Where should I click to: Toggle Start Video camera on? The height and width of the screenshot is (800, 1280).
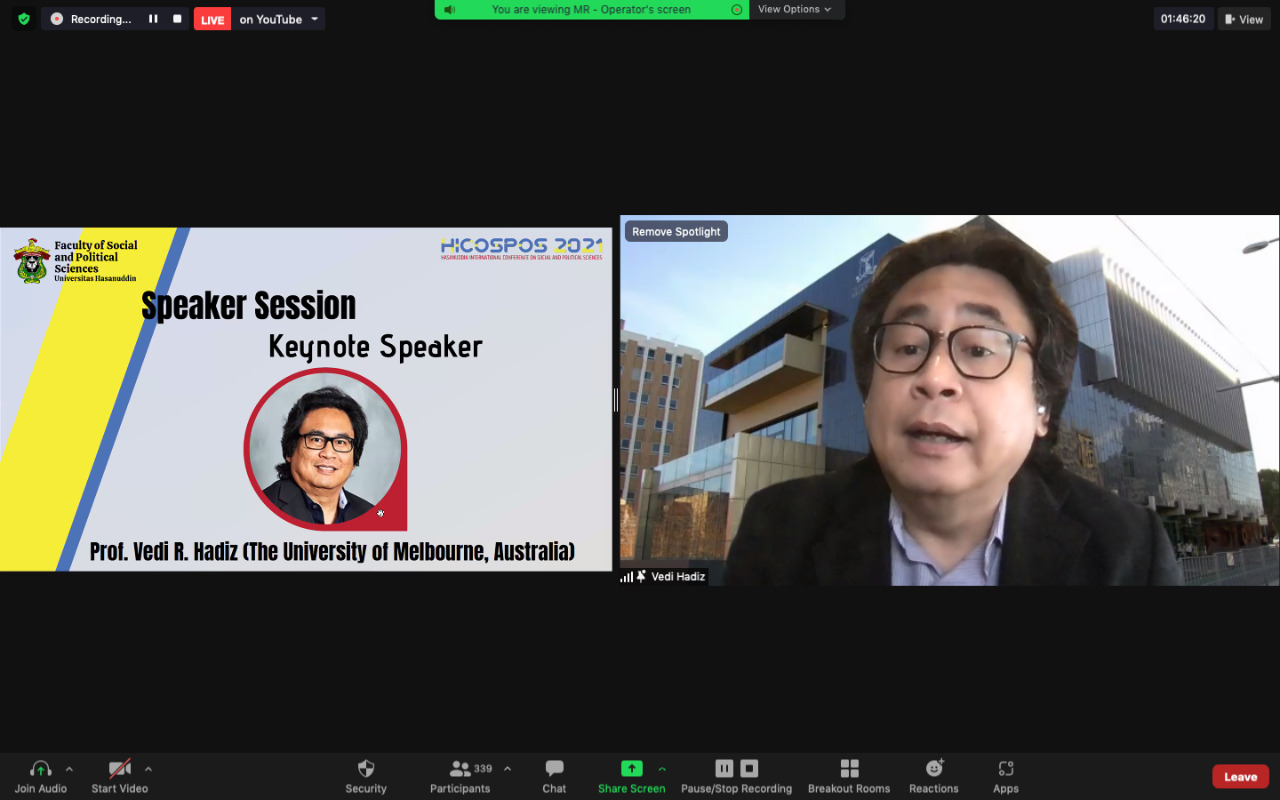tap(120, 769)
